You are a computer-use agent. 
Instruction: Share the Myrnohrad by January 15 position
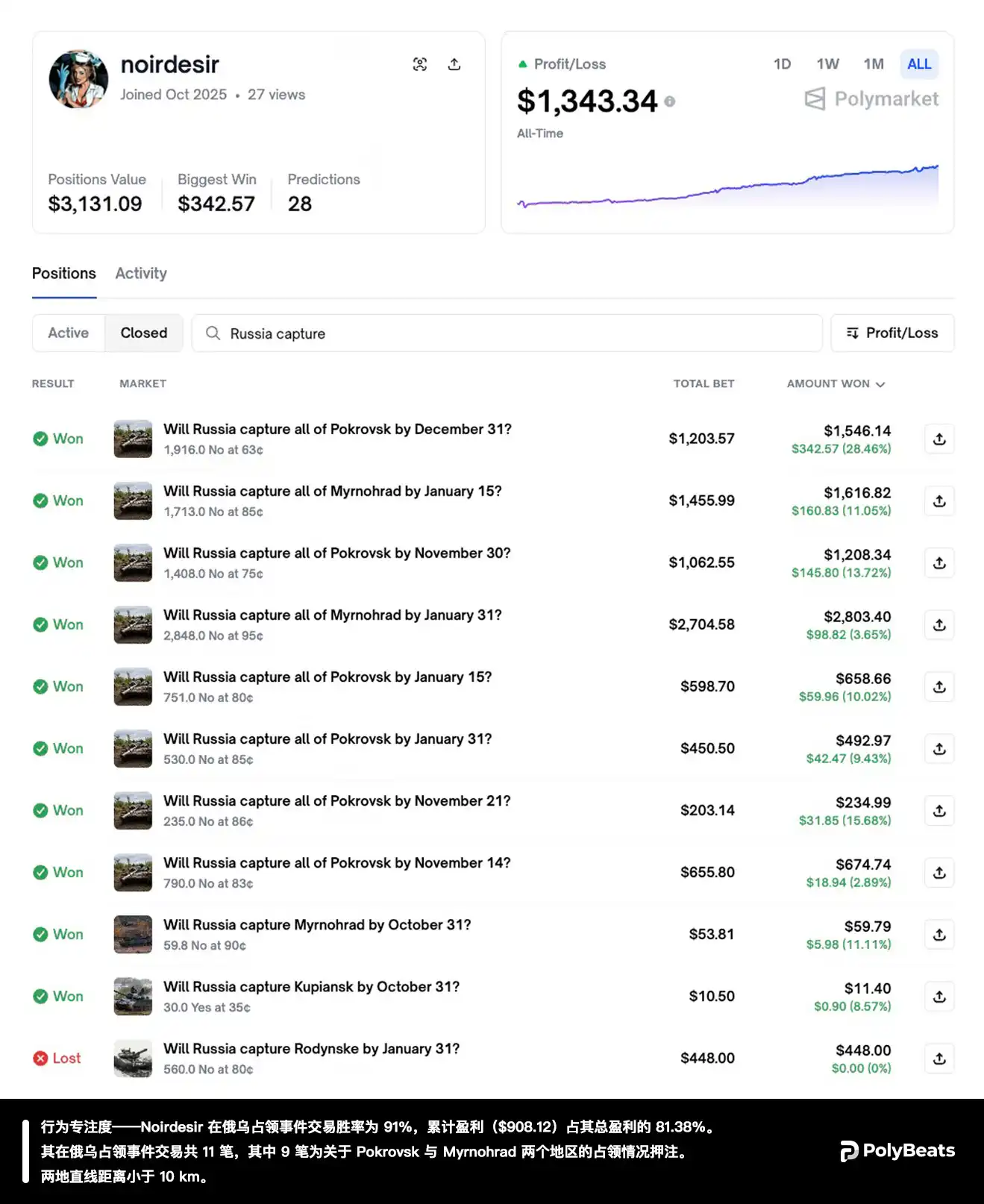pos(939,501)
